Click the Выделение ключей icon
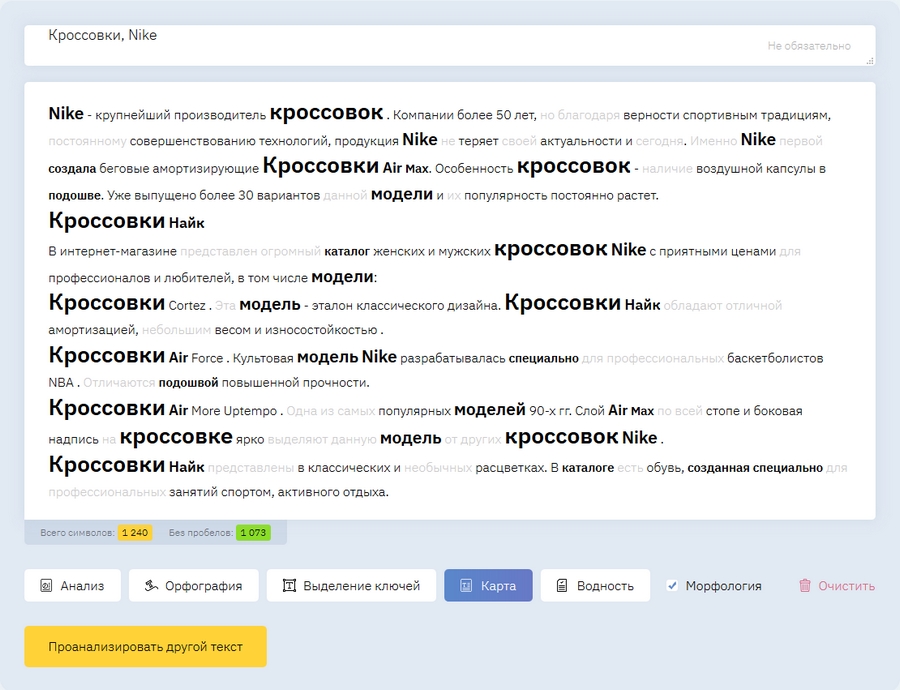 pos(289,586)
